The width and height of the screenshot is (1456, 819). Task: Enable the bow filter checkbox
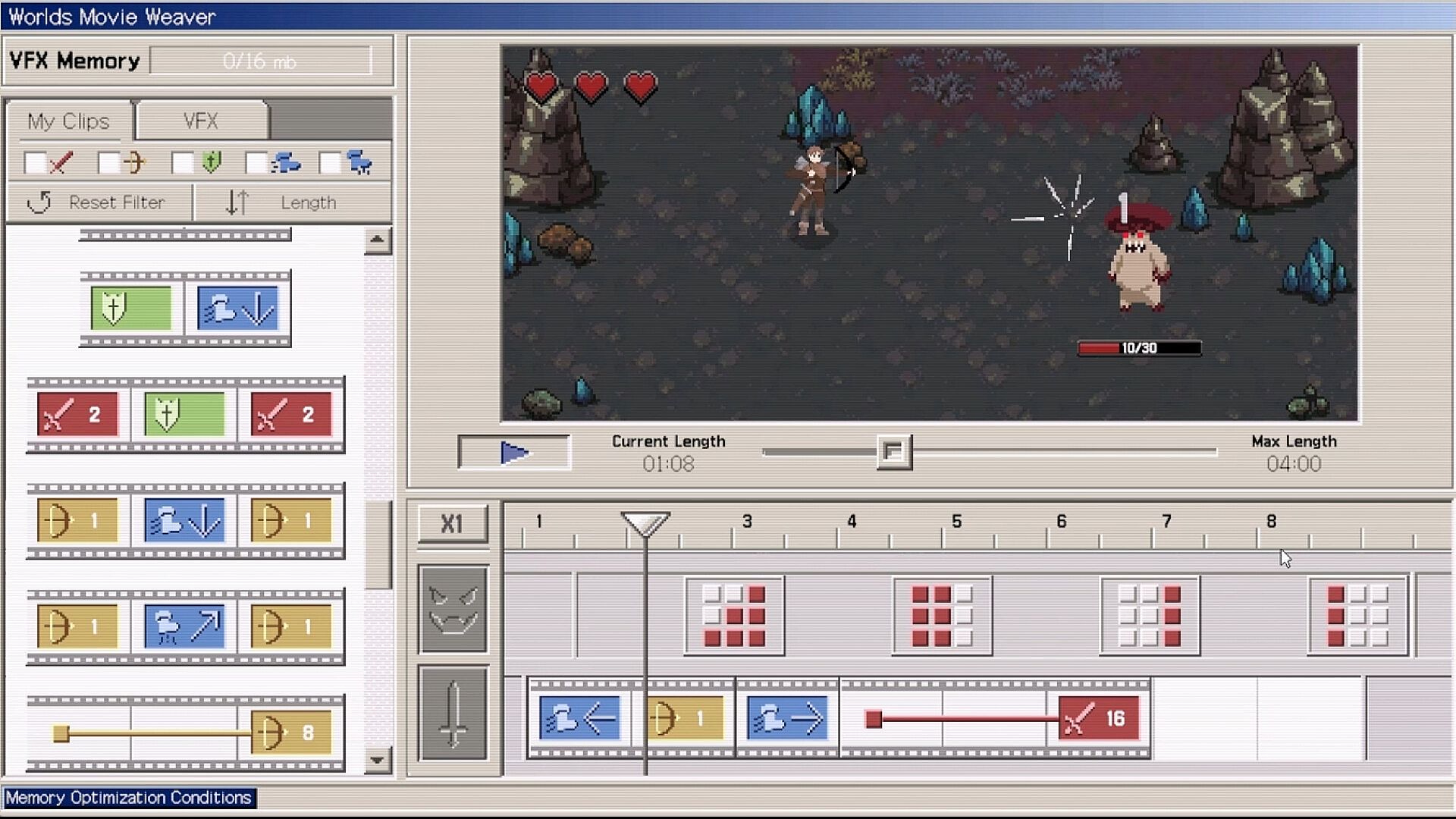tap(108, 162)
